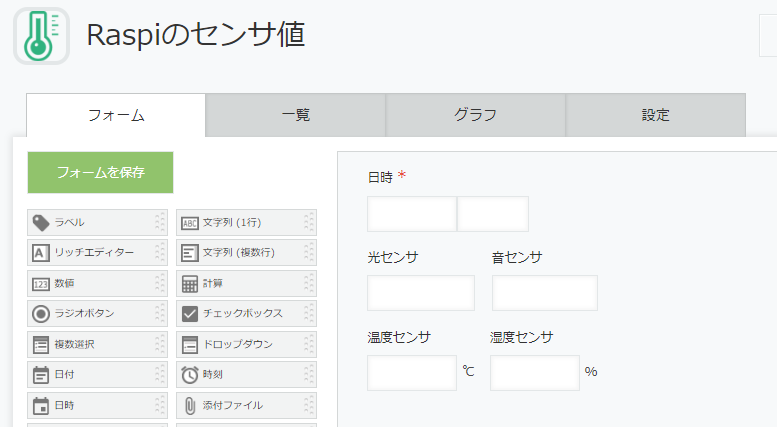777x427 pixels.
Task: Click フォームを保存 button
Action: pyautogui.click(x=101, y=172)
